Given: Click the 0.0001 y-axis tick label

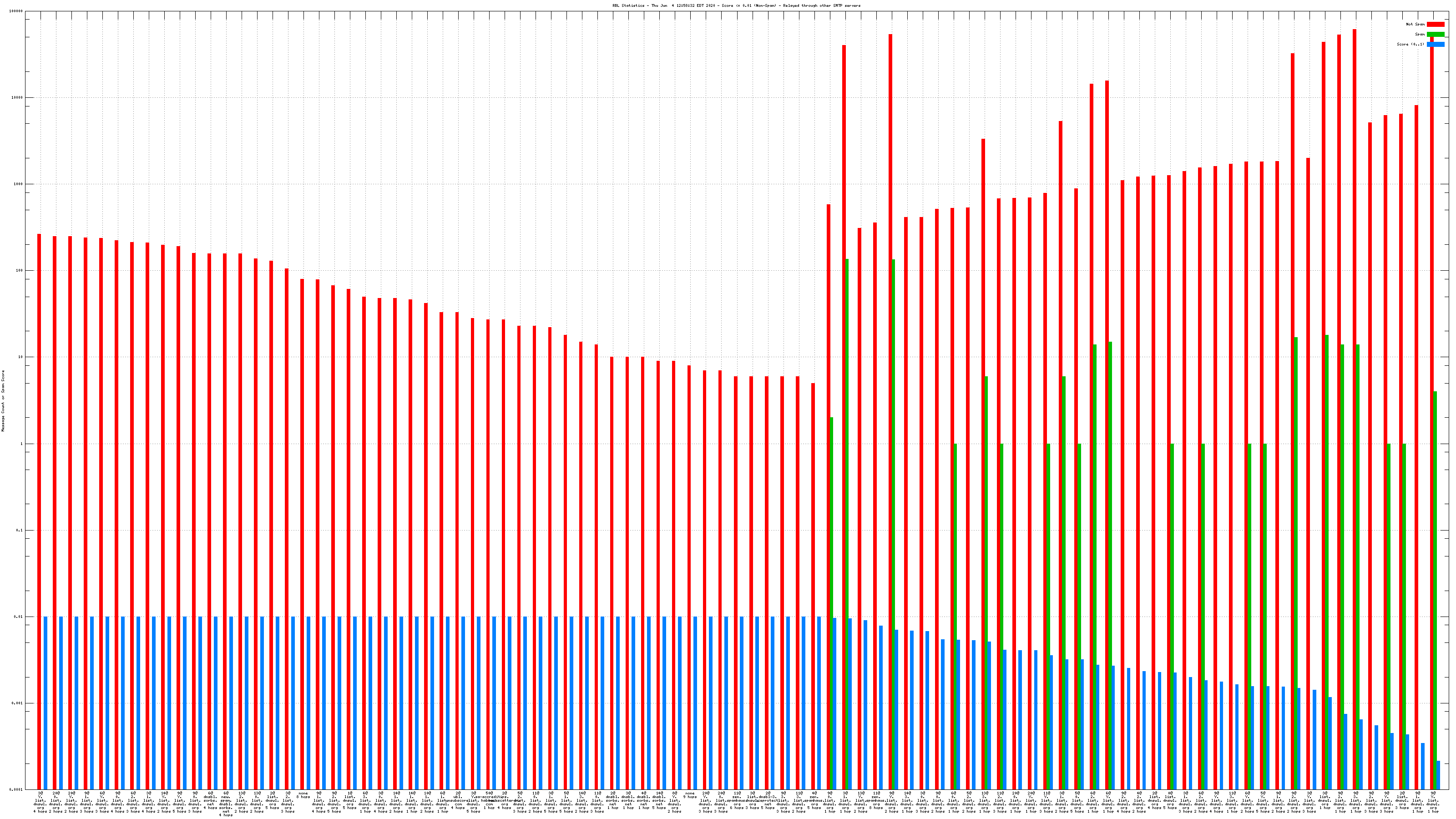Looking at the screenshot, I should 17,789.
